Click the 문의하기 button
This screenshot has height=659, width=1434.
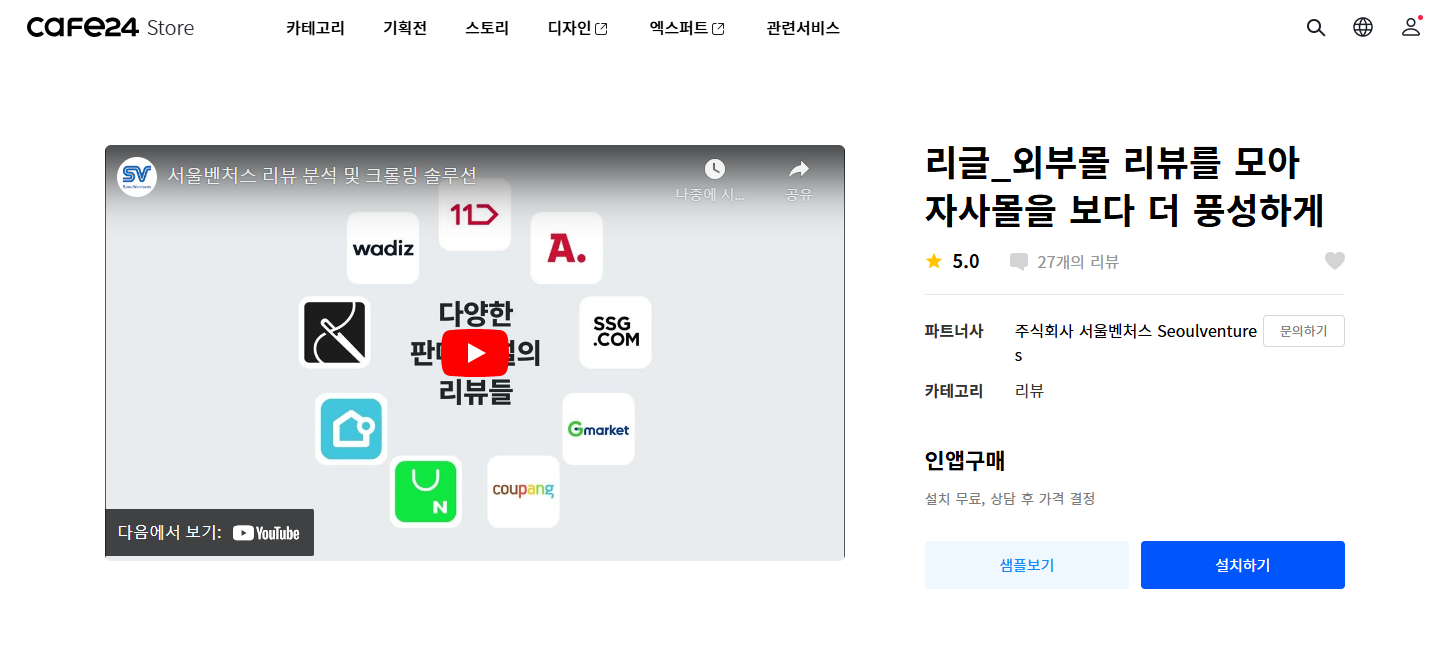coord(1304,331)
